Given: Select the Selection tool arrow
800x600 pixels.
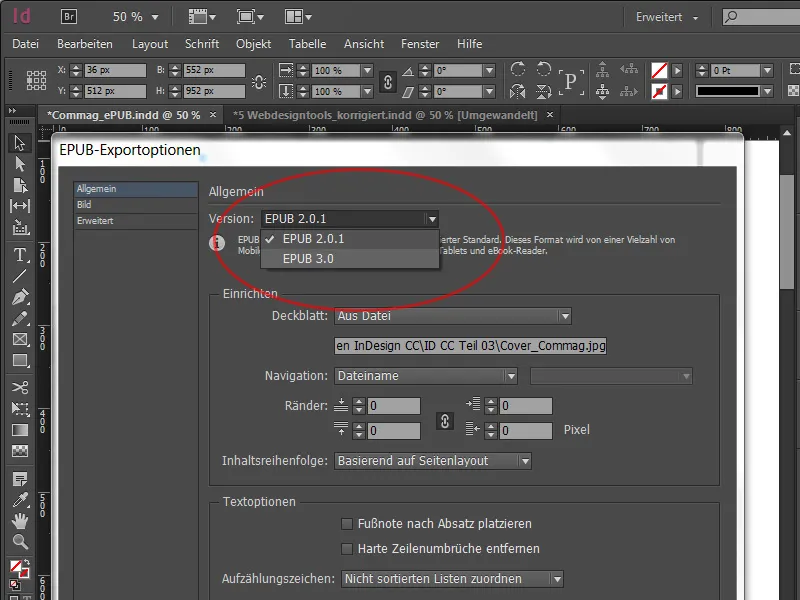Looking at the screenshot, I should point(19,142).
